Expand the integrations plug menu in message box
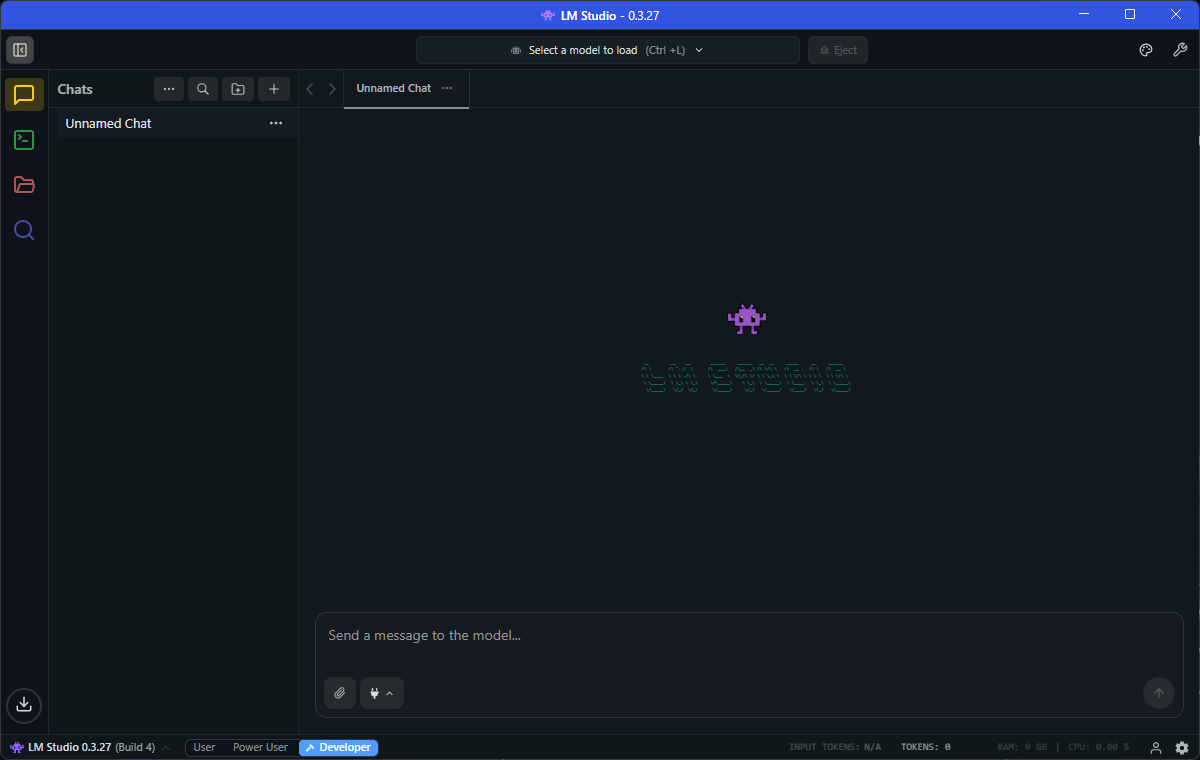The height and width of the screenshot is (760, 1200). [x=381, y=693]
